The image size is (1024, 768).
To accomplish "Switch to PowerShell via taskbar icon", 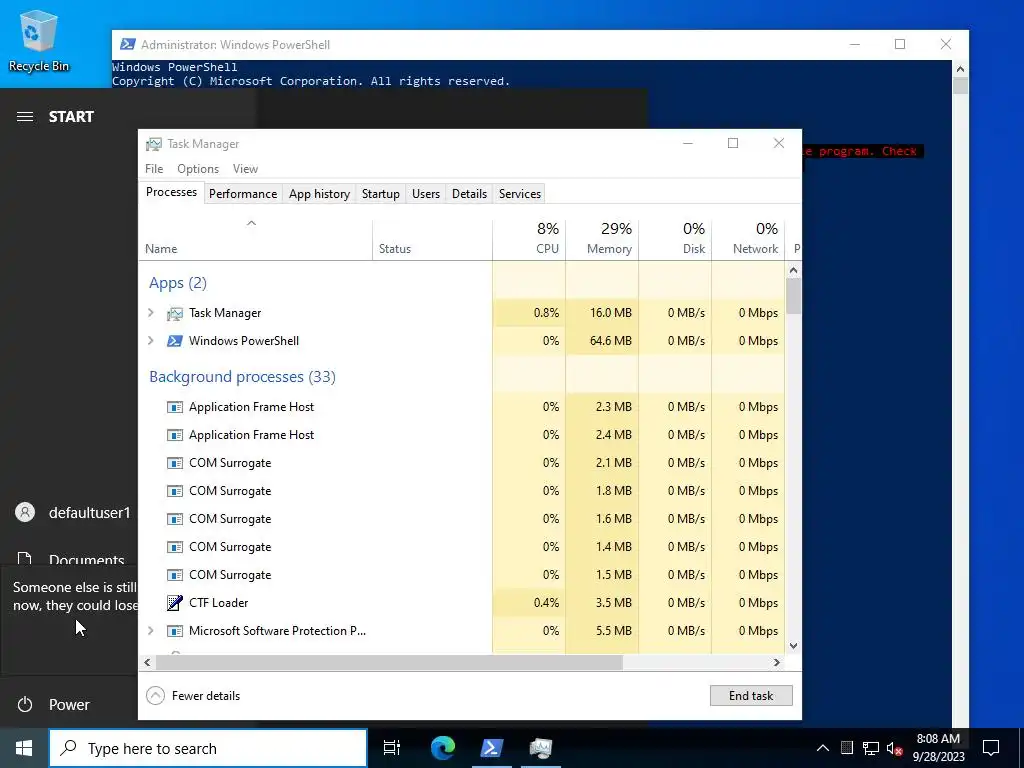I will point(491,748).
